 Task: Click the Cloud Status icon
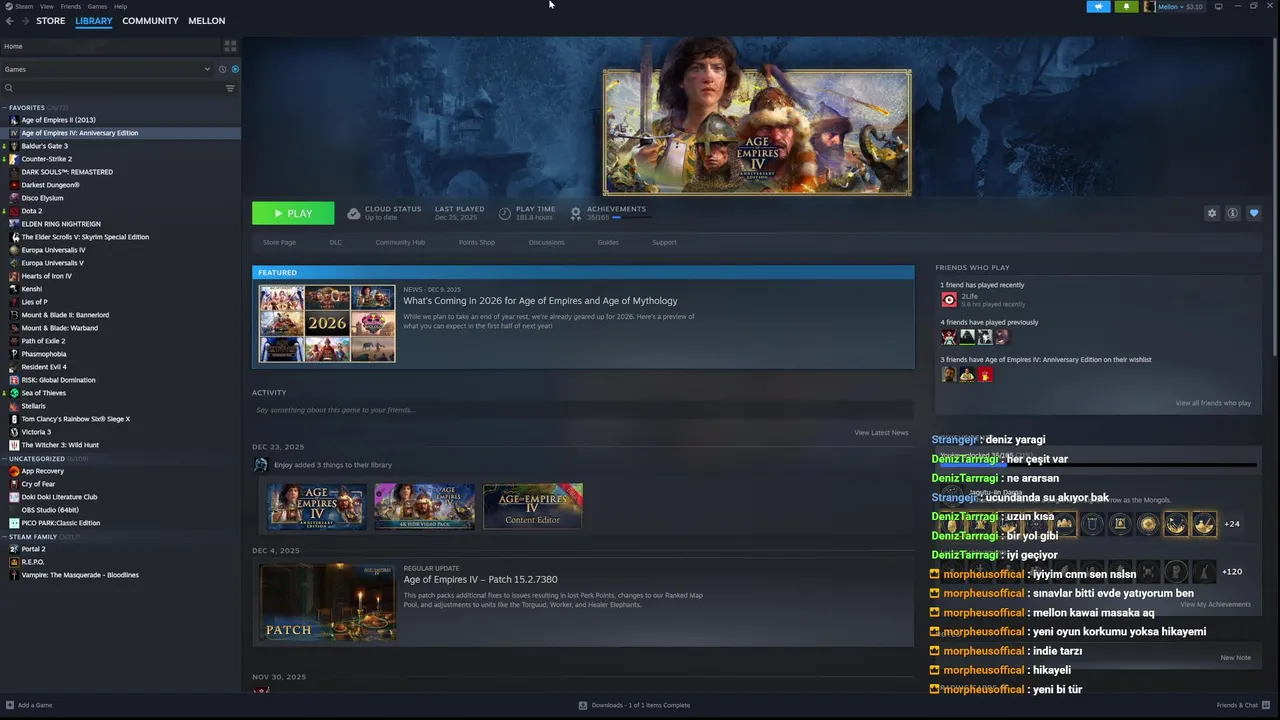coord(353,213)
